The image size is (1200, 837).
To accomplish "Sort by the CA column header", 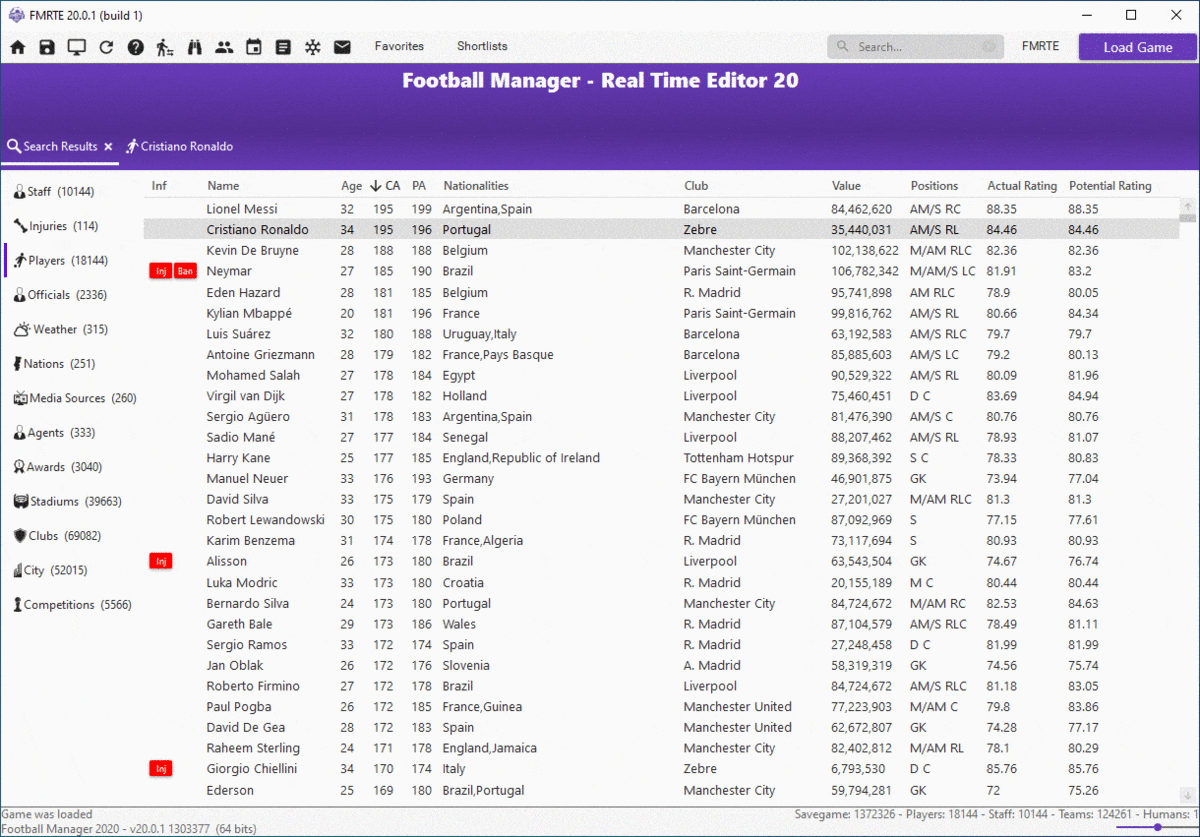I will [385, 185].
